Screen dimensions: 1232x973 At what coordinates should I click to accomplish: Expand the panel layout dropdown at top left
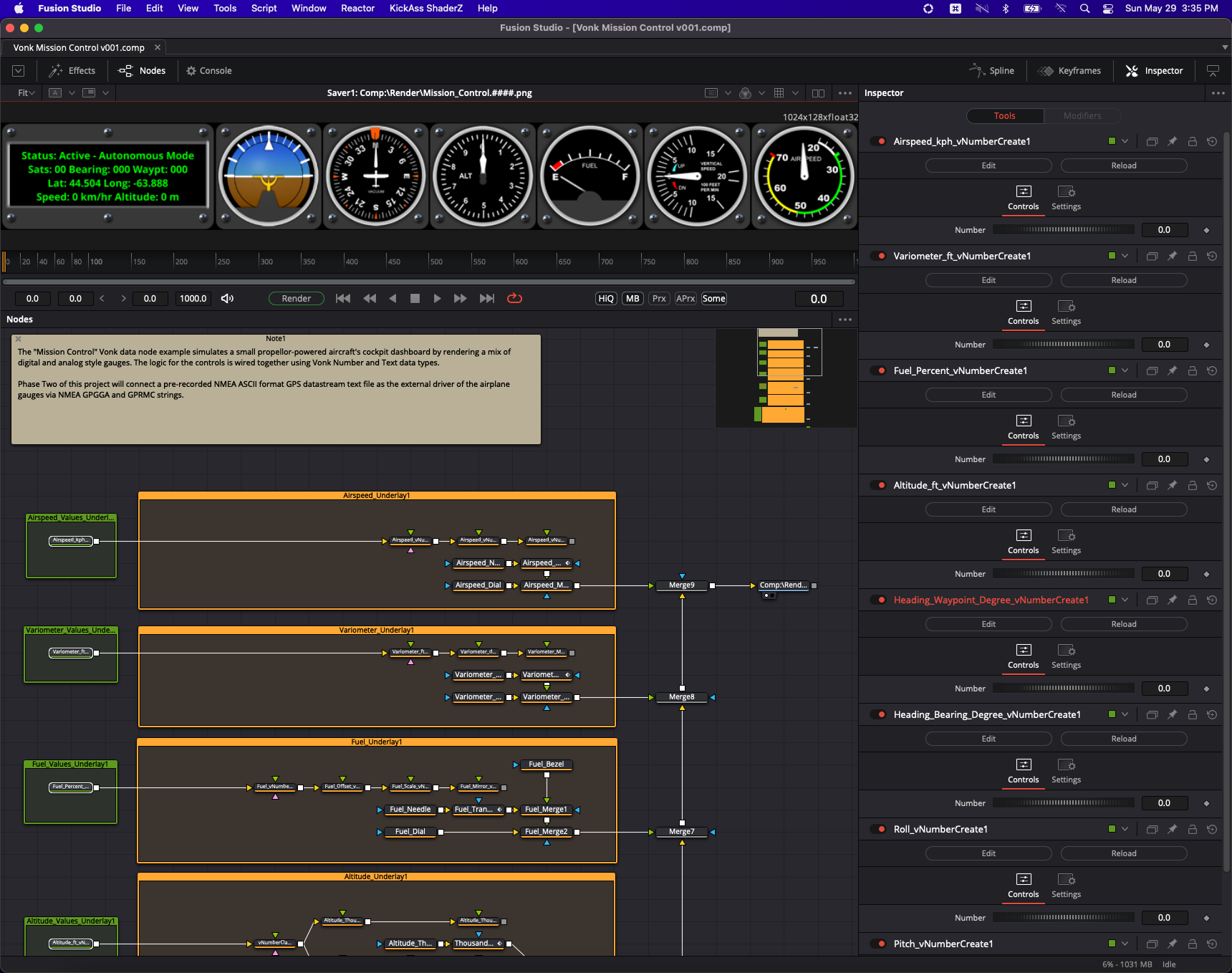coord(19,71)
